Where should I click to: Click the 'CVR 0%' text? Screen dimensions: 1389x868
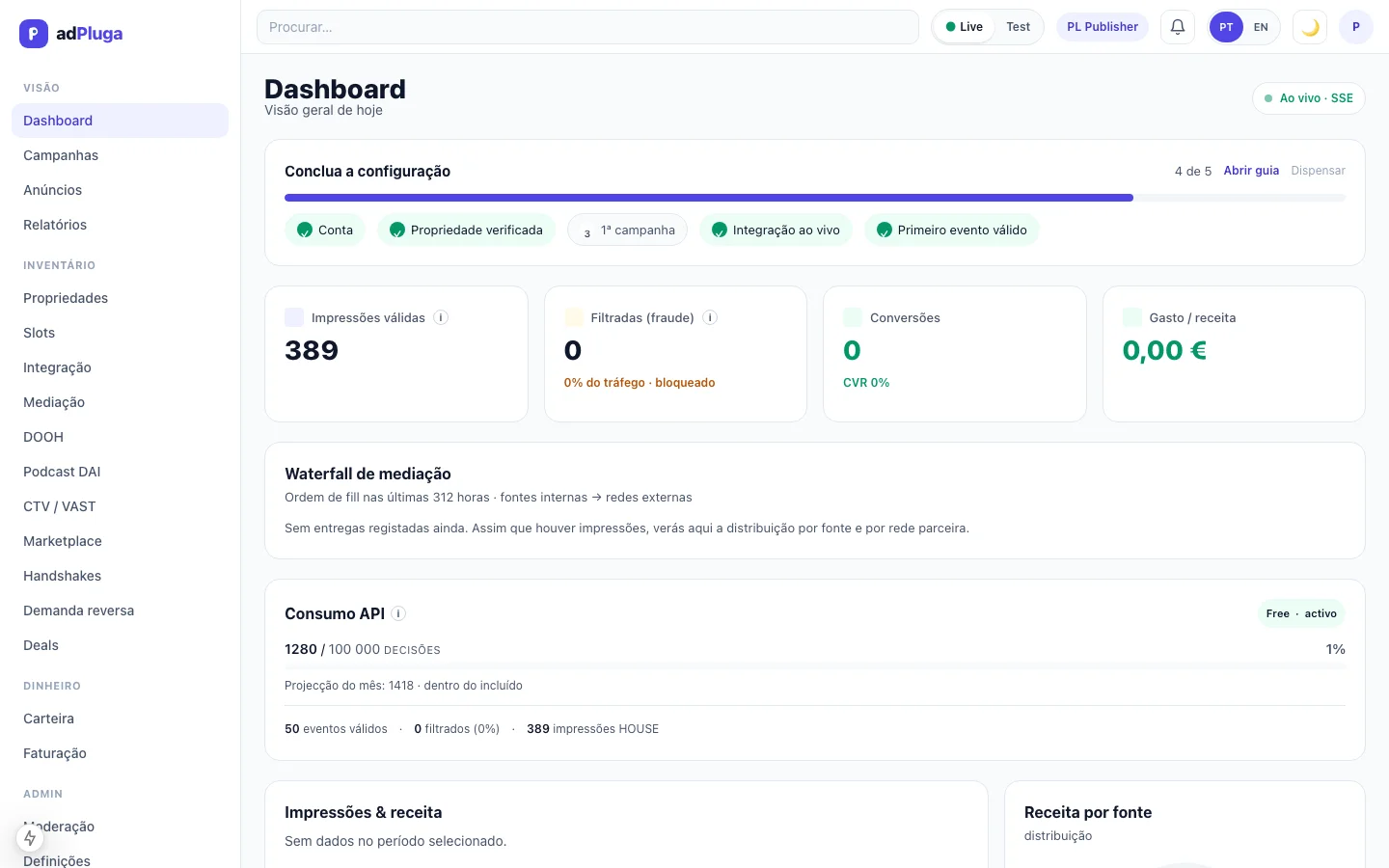[866, 383]
